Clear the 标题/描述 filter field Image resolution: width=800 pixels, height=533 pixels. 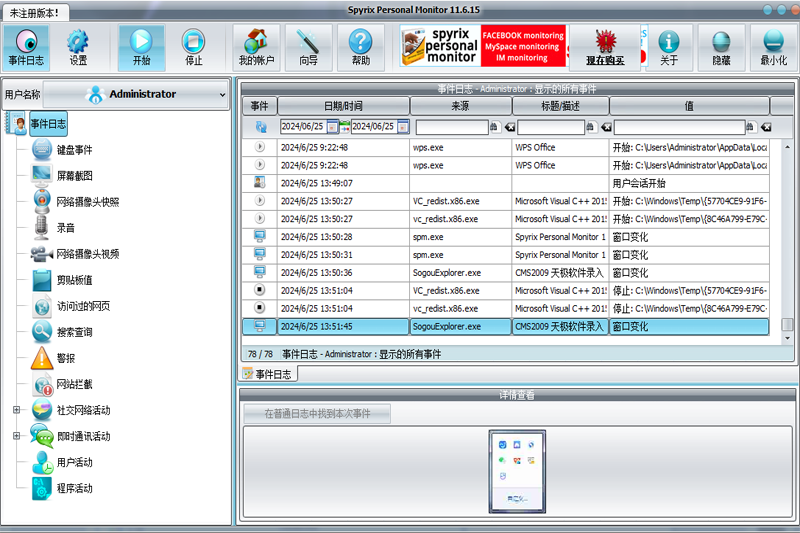coord(606,127)
